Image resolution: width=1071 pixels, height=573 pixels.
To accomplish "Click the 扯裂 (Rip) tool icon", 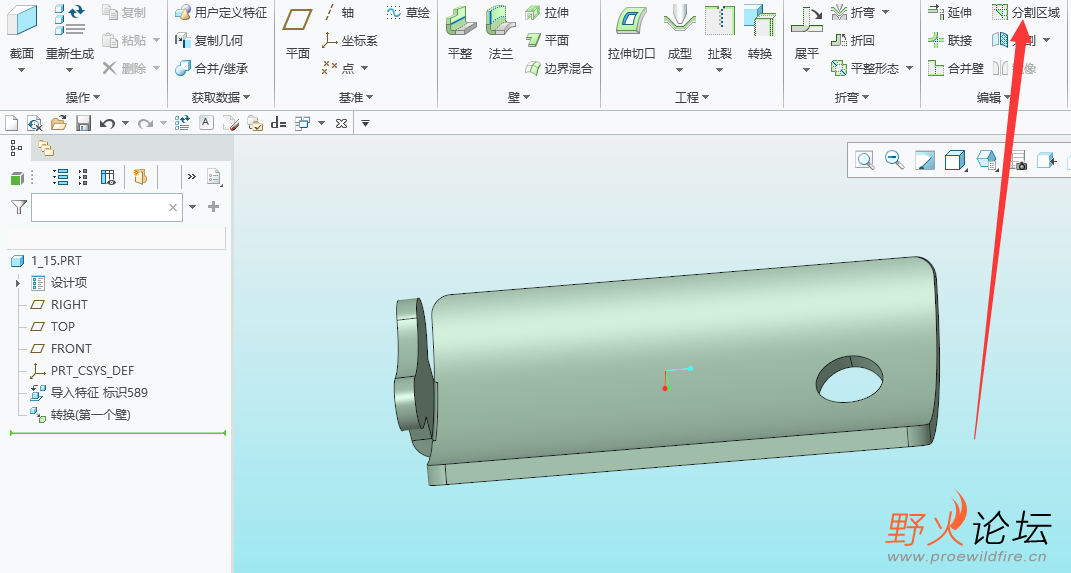I will (720, 20).
